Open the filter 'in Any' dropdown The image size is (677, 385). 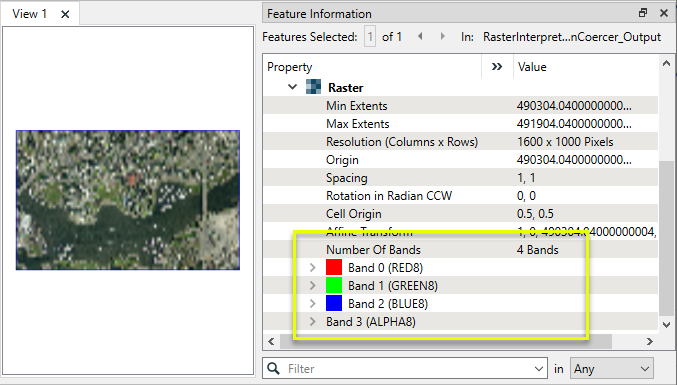coord(611,369)
